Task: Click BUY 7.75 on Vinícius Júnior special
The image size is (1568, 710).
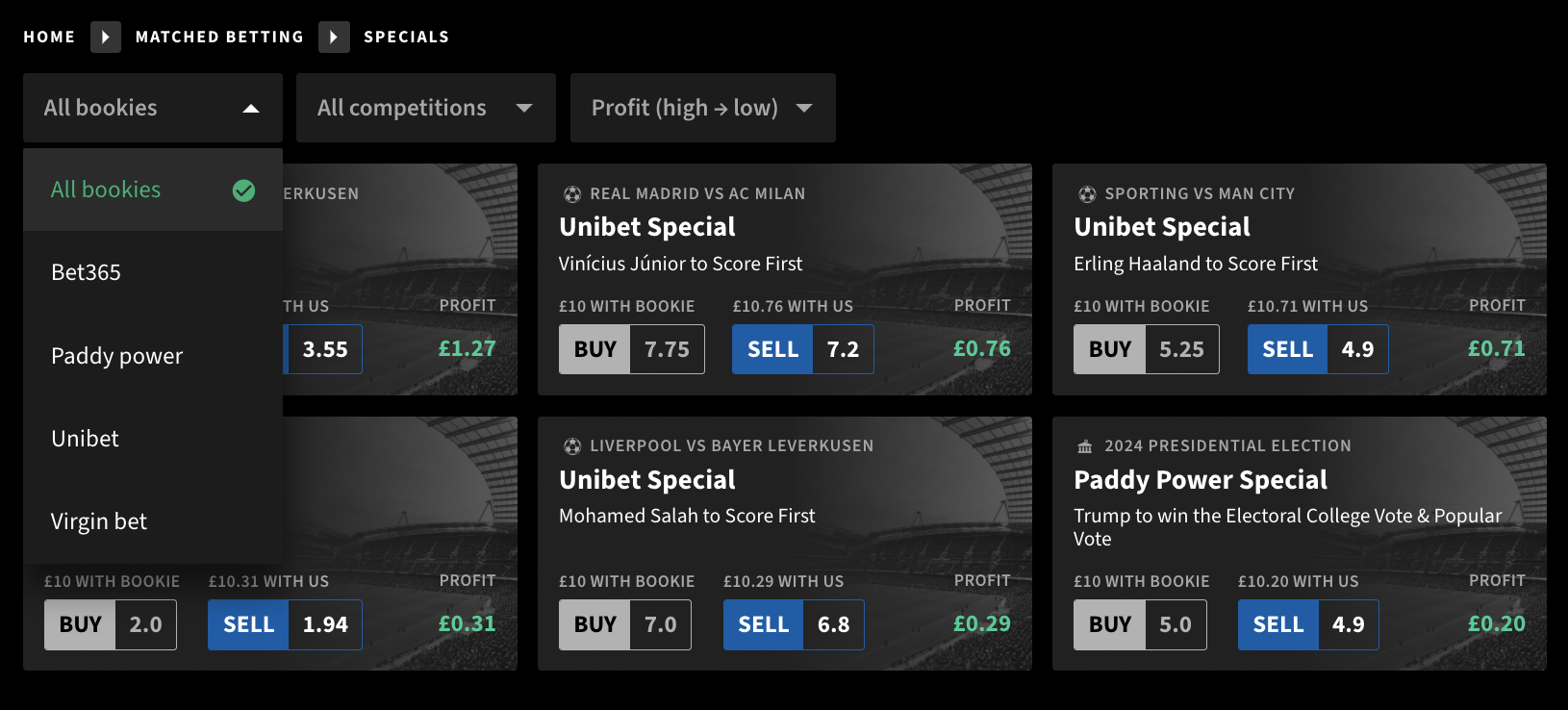Action: 632,349
